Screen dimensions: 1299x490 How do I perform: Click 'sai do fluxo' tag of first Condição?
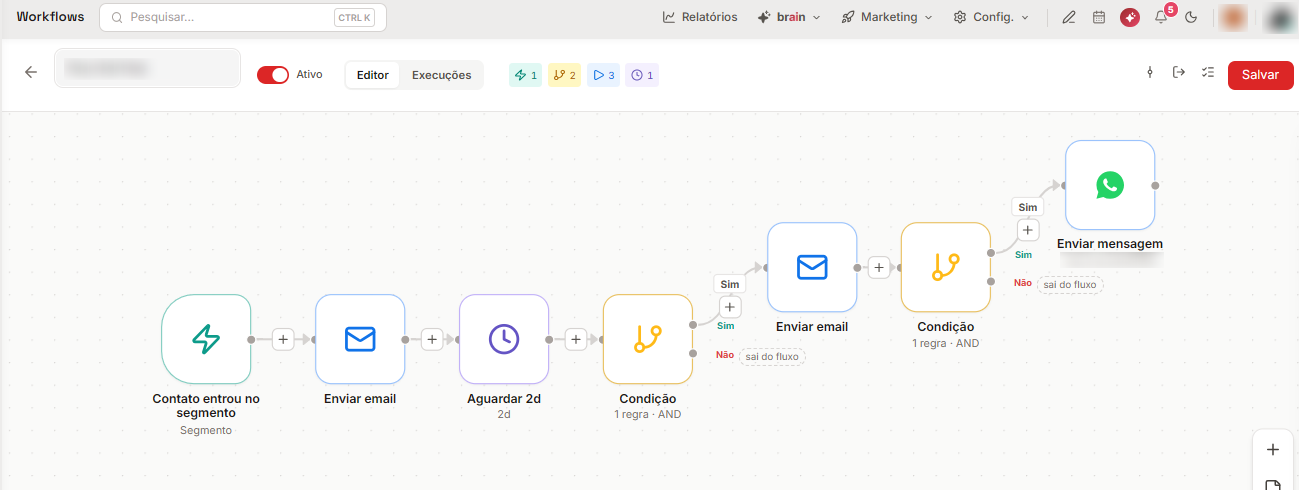(772, 356)
